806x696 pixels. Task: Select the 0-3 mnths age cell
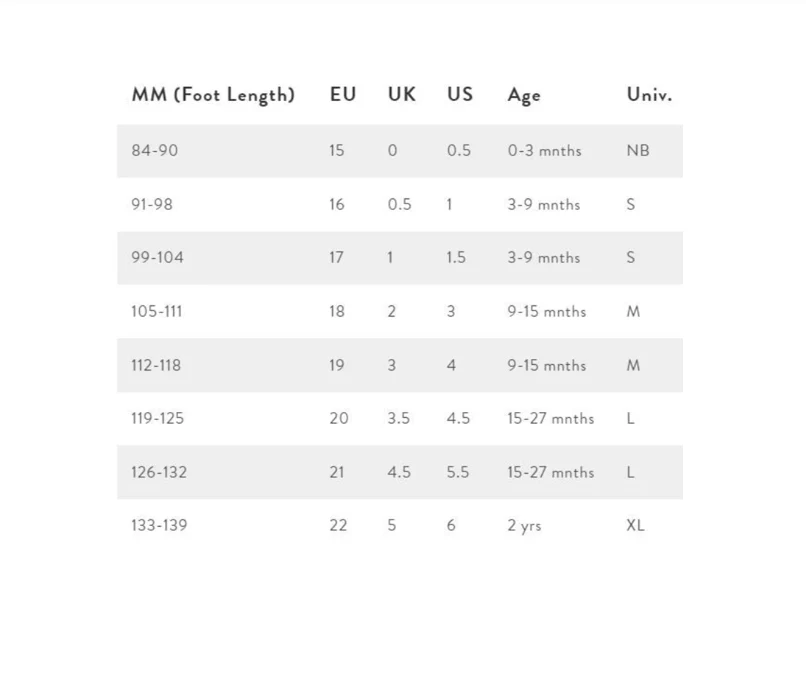[x=544, y=150]
